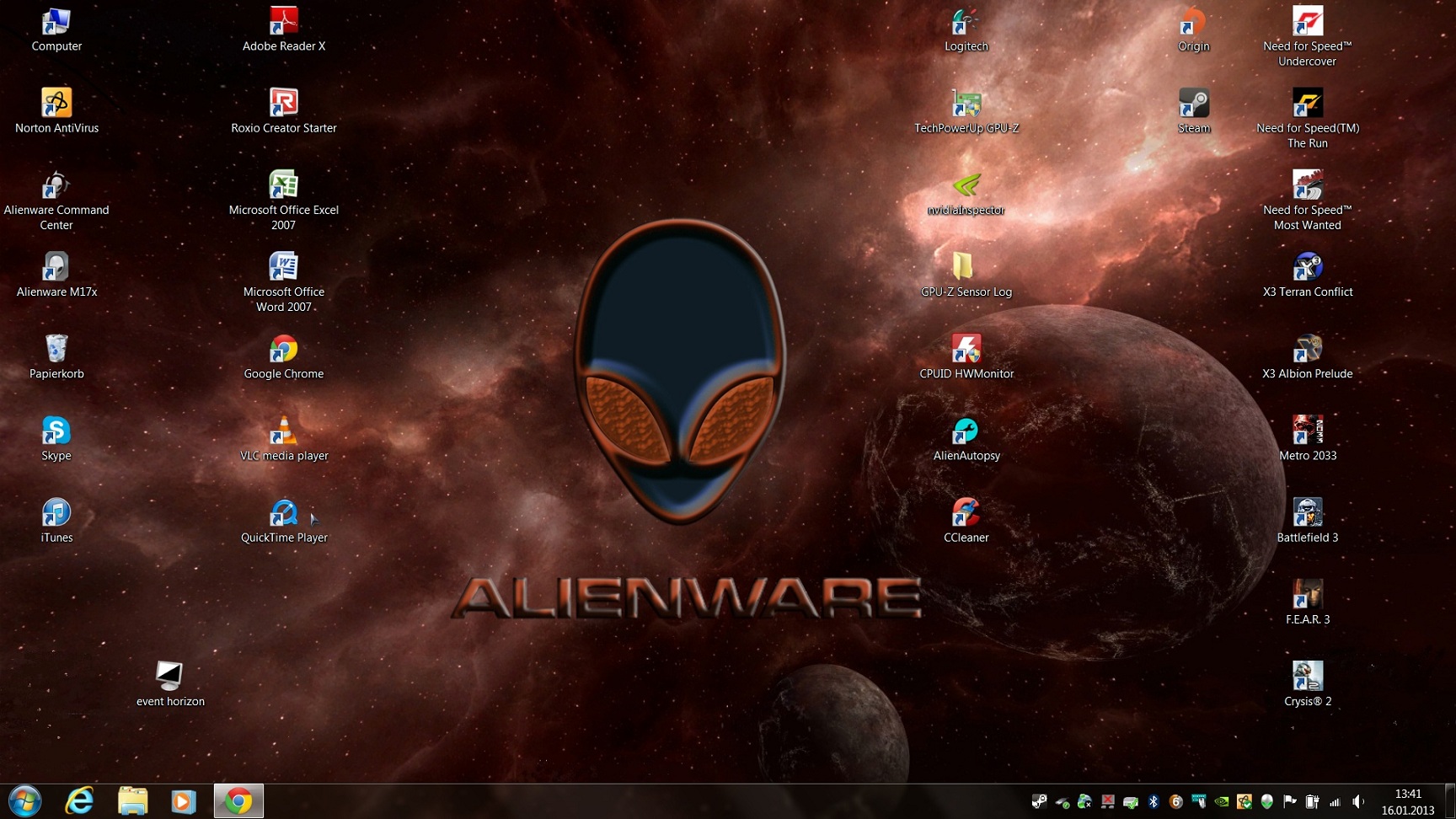
Task: Select the VLC media player icon
Action: tap(284, 438)
